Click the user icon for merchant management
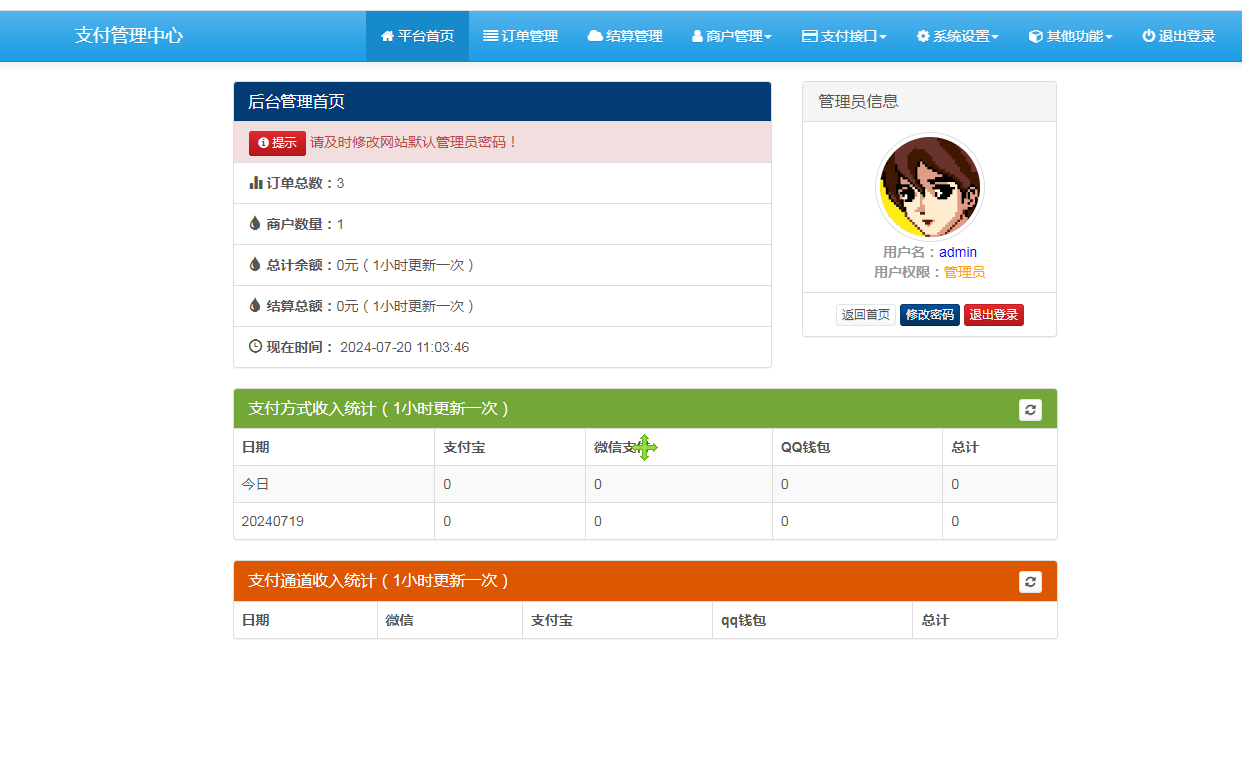Image resolution: width=1242 pixels, height=769 pixels. click(697, 36)
